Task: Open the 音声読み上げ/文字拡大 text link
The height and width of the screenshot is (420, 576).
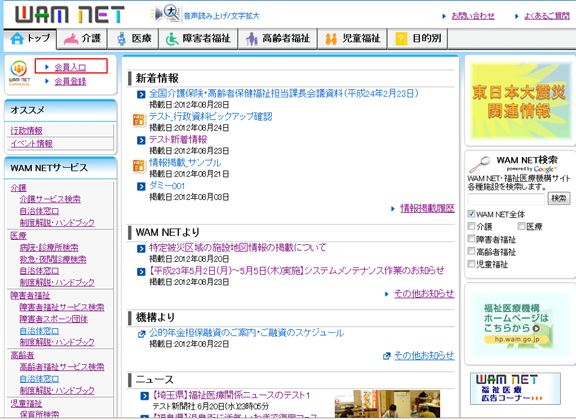Action: 222,16
